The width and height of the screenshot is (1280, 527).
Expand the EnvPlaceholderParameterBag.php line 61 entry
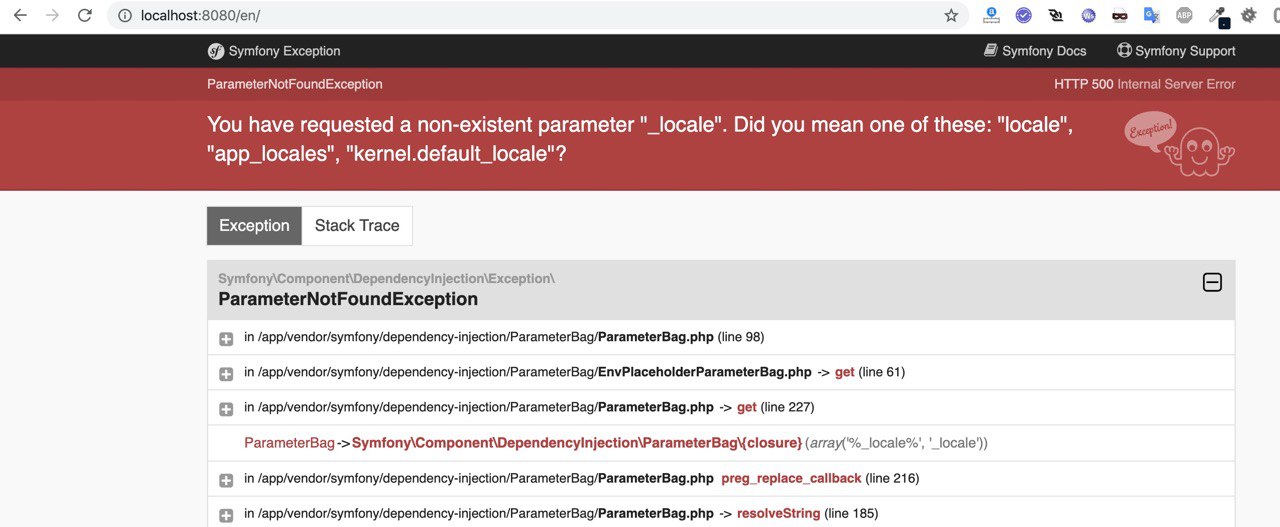tap(226, 373)
